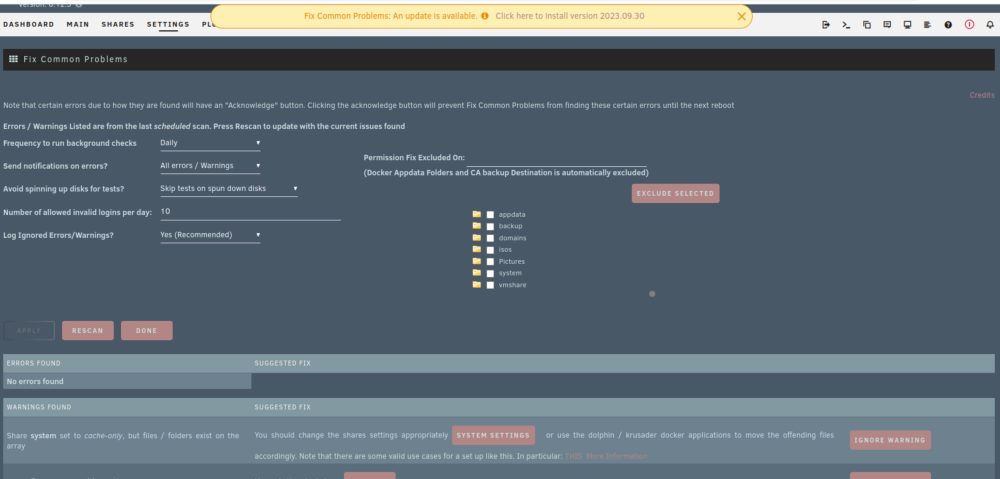Viewport: 1000px width, 479px height.
Task: Click the red alert circle icon
Action: pyautogui.click(x=969, y=25)
